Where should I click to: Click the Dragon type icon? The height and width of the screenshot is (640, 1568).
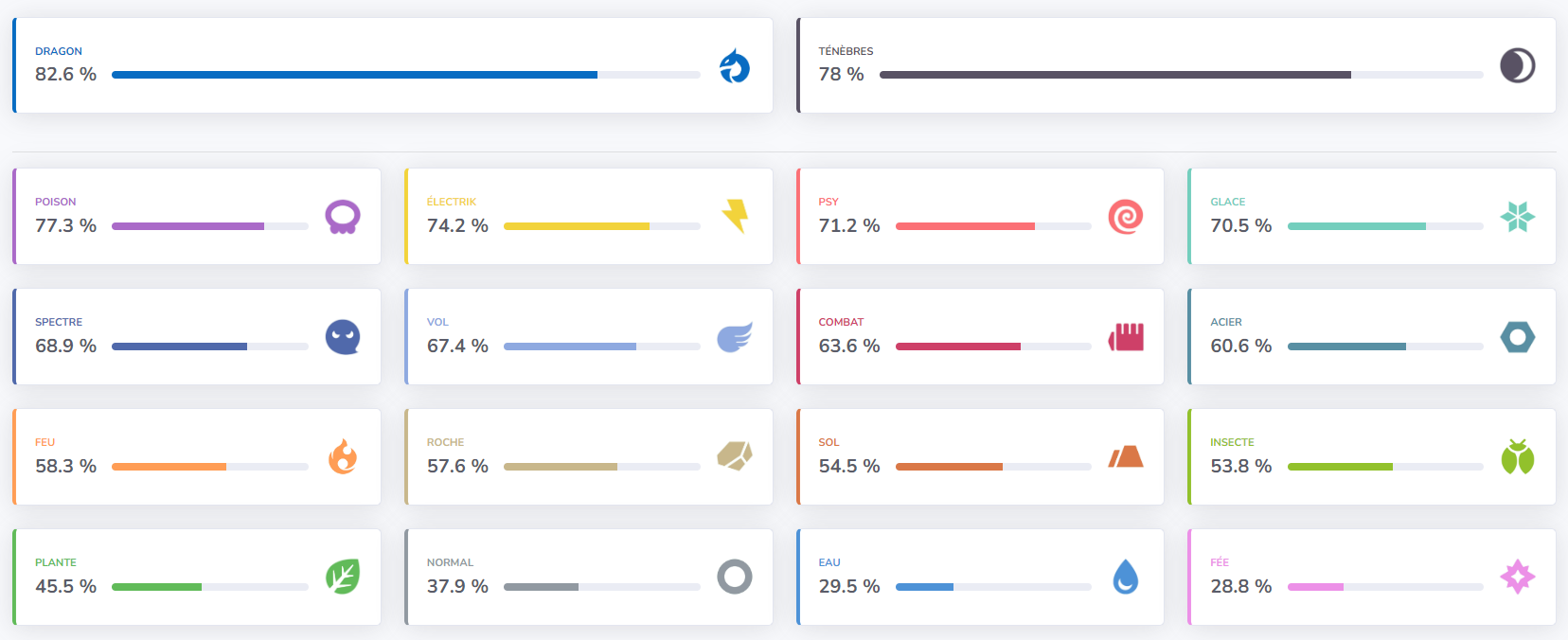[734, 66]
